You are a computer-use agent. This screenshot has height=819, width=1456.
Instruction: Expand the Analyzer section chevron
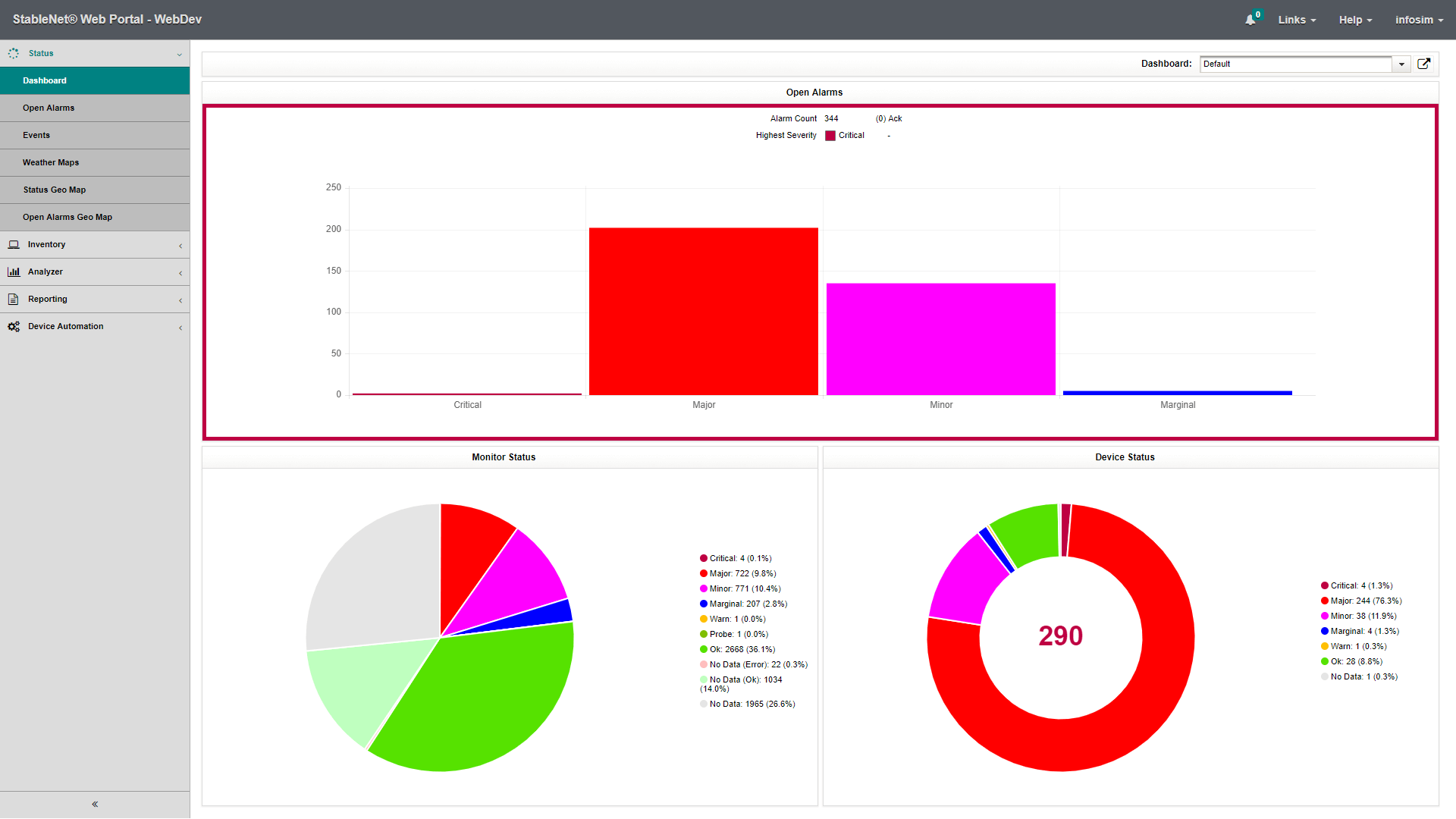[180, 273]
